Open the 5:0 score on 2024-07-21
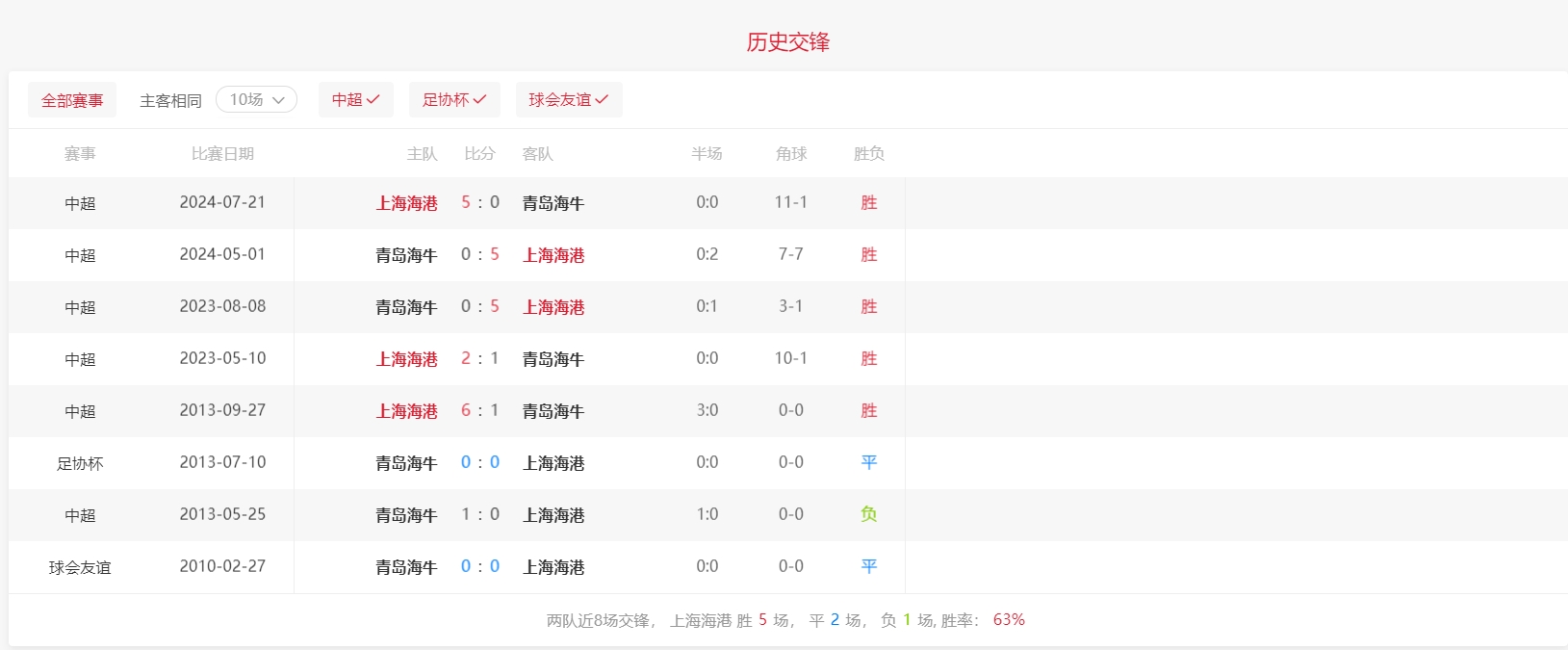 coord(479,203)
